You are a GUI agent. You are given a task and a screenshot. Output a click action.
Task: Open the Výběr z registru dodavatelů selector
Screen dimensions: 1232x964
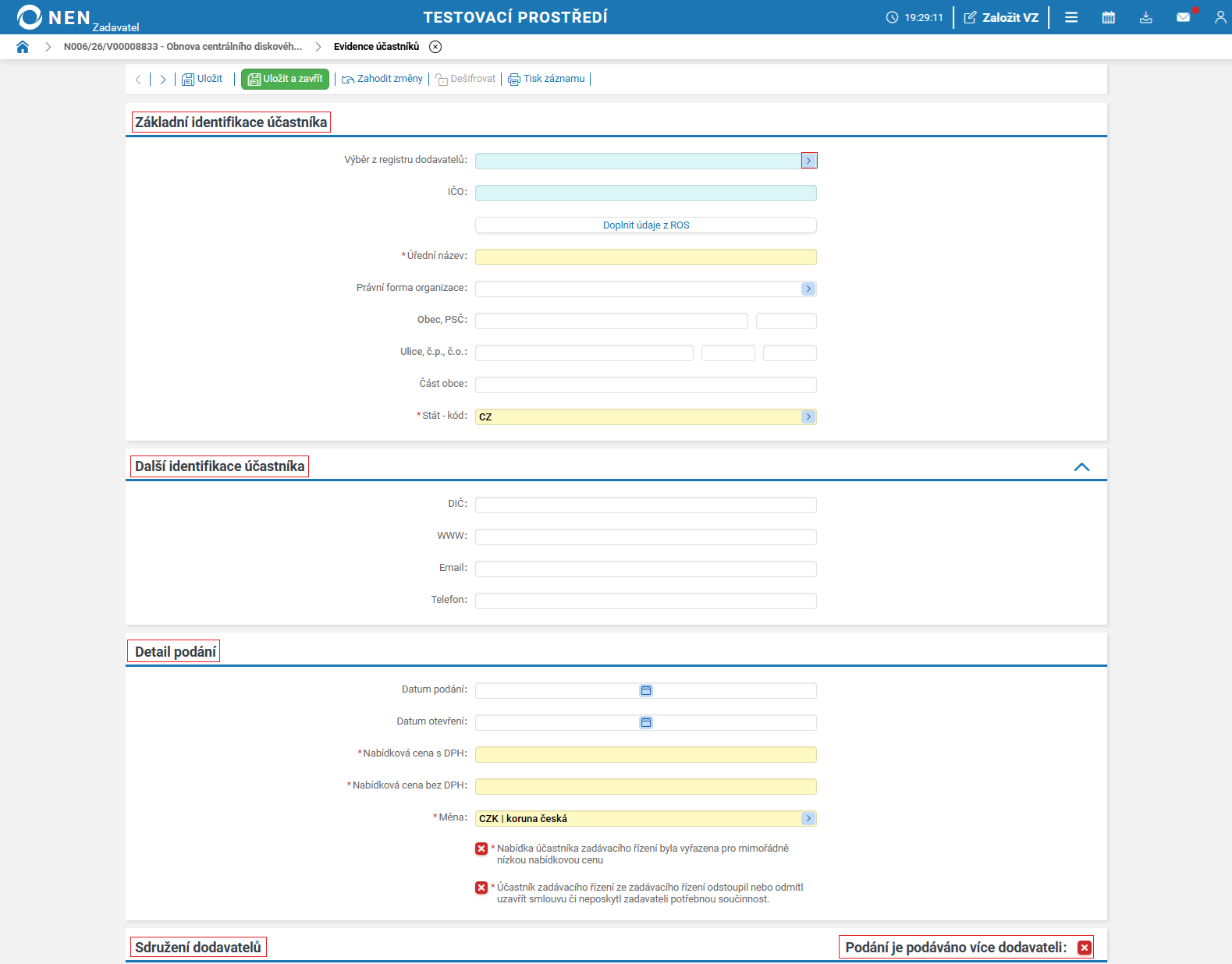tap(809, 161)
